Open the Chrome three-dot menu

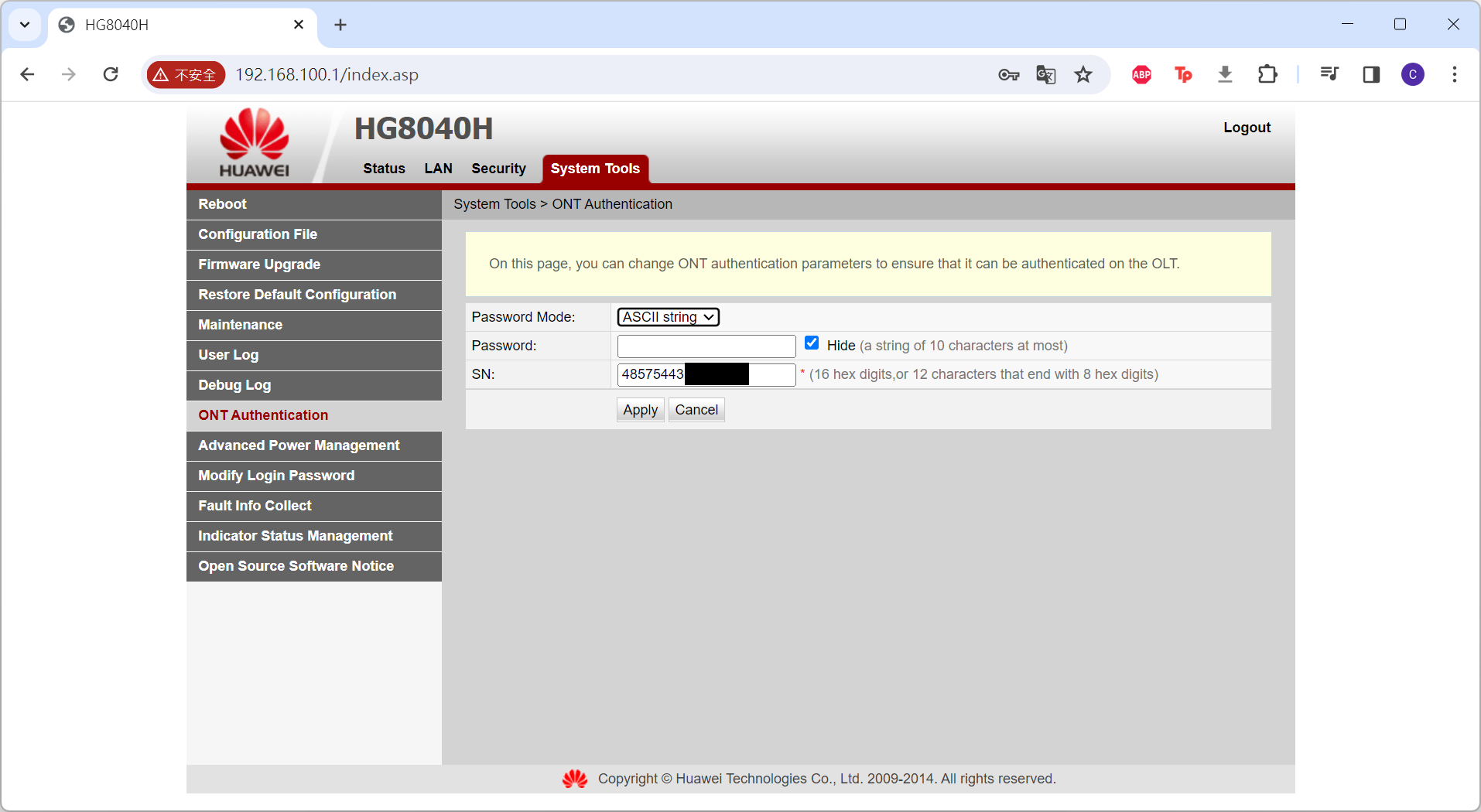1455,74
